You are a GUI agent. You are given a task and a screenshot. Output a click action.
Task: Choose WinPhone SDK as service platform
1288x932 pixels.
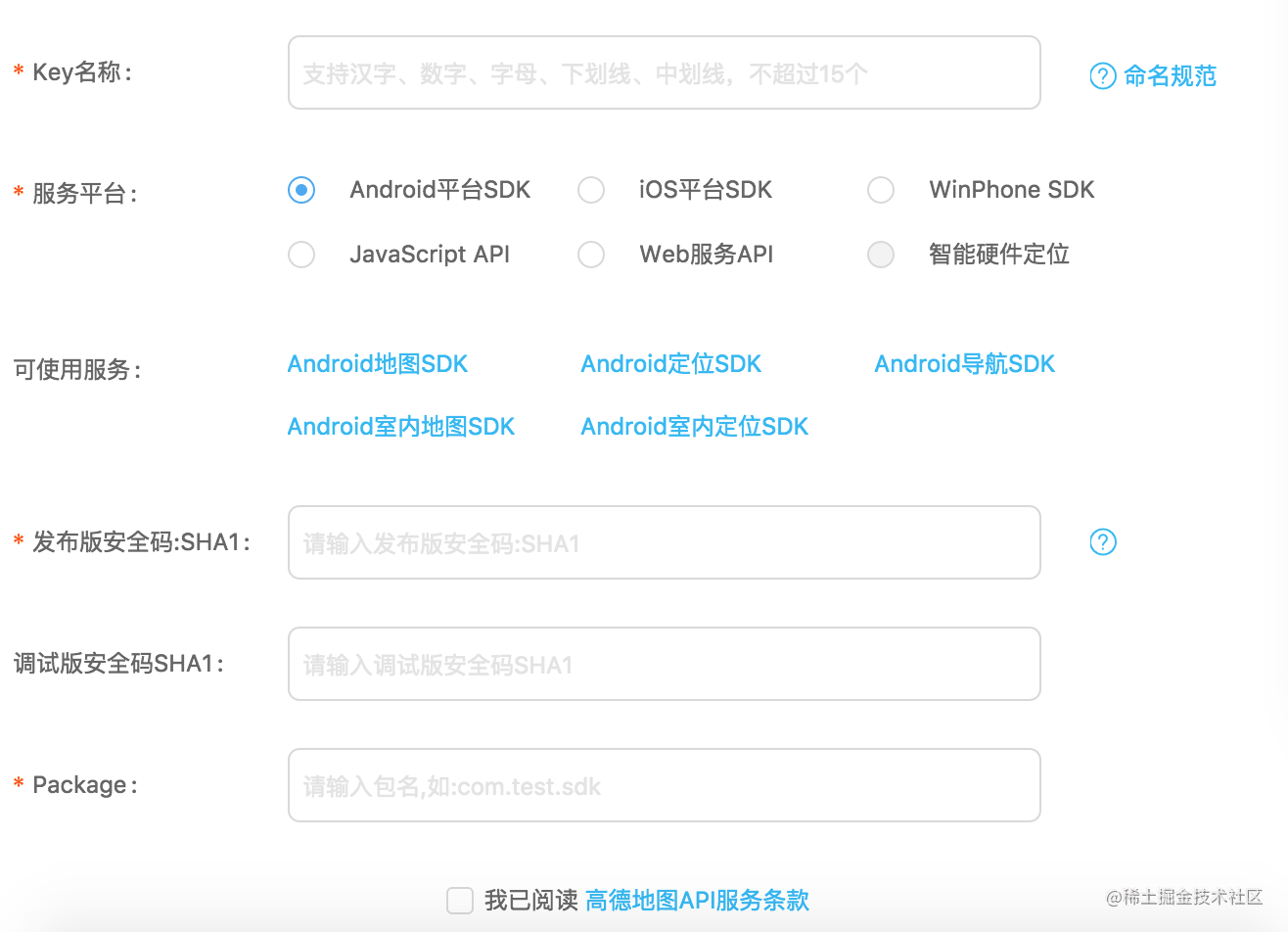tap(880, 190)
